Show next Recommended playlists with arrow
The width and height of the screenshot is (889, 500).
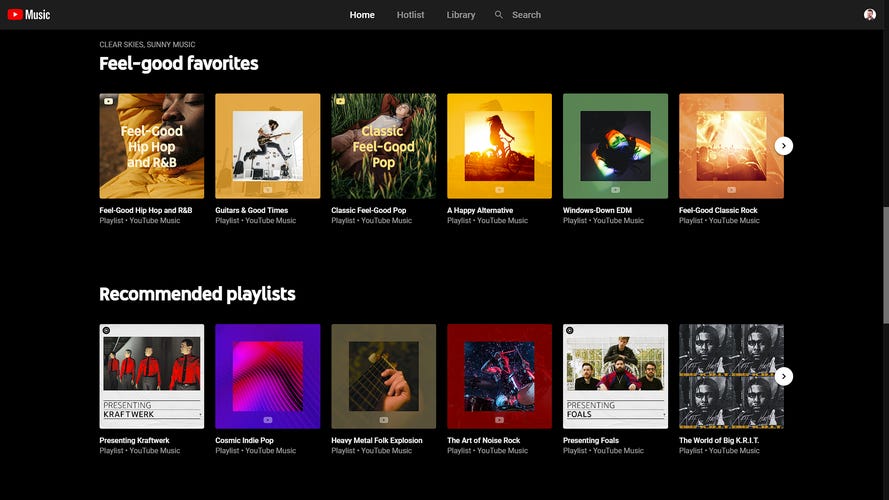pos(784,376)
